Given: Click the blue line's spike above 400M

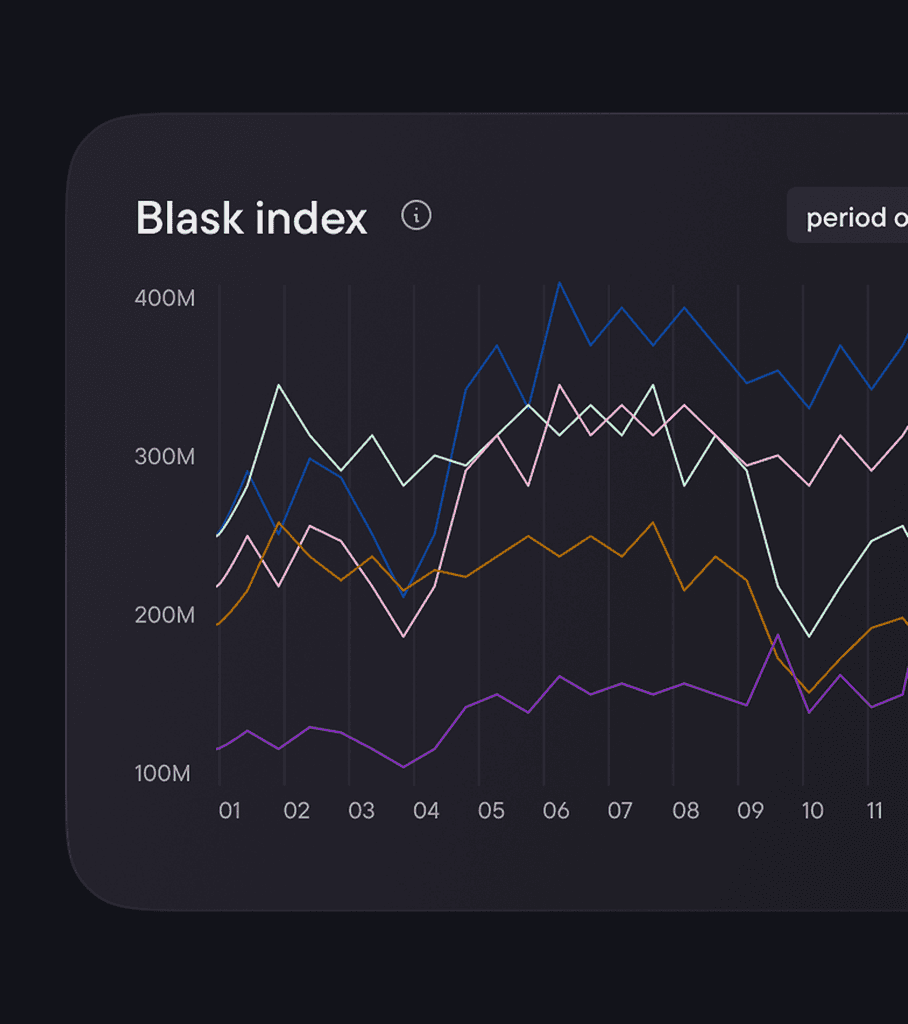Looking at the screenshot, I should coord(561,284).
